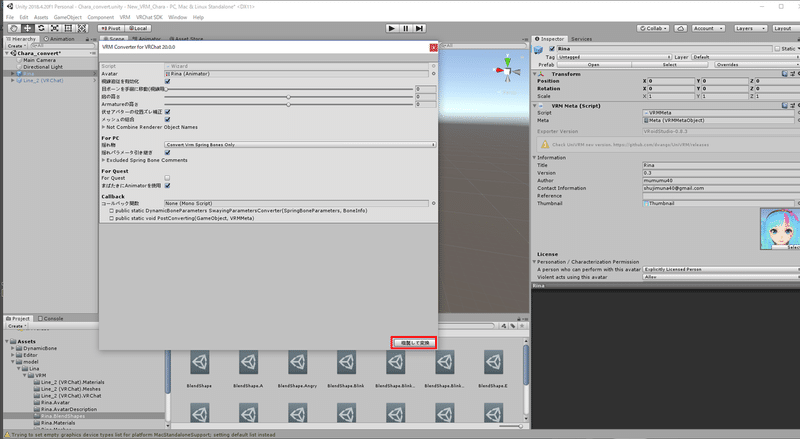Toggle the メッシュの結合 checkbox
The width and height of the screenshot is (800, 439).
(167, 119)
